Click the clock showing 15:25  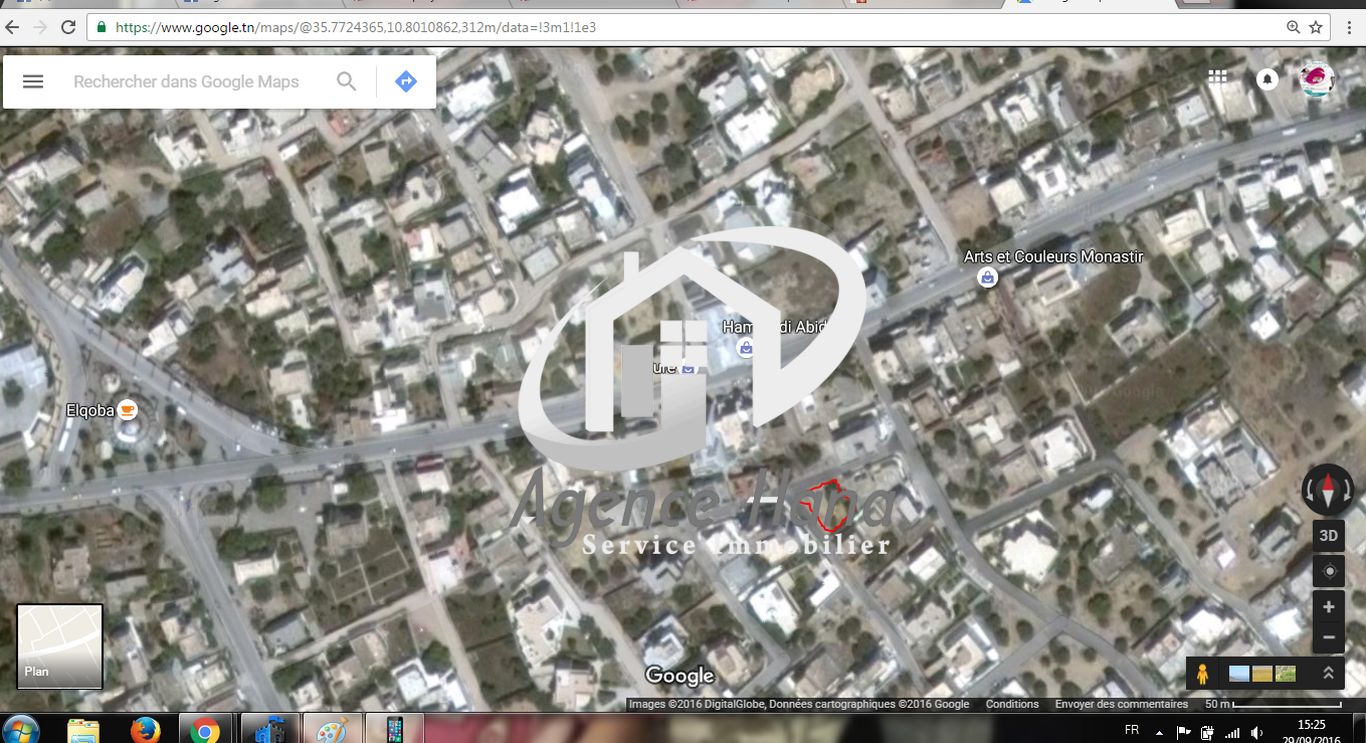click(x=1311, y=724)
